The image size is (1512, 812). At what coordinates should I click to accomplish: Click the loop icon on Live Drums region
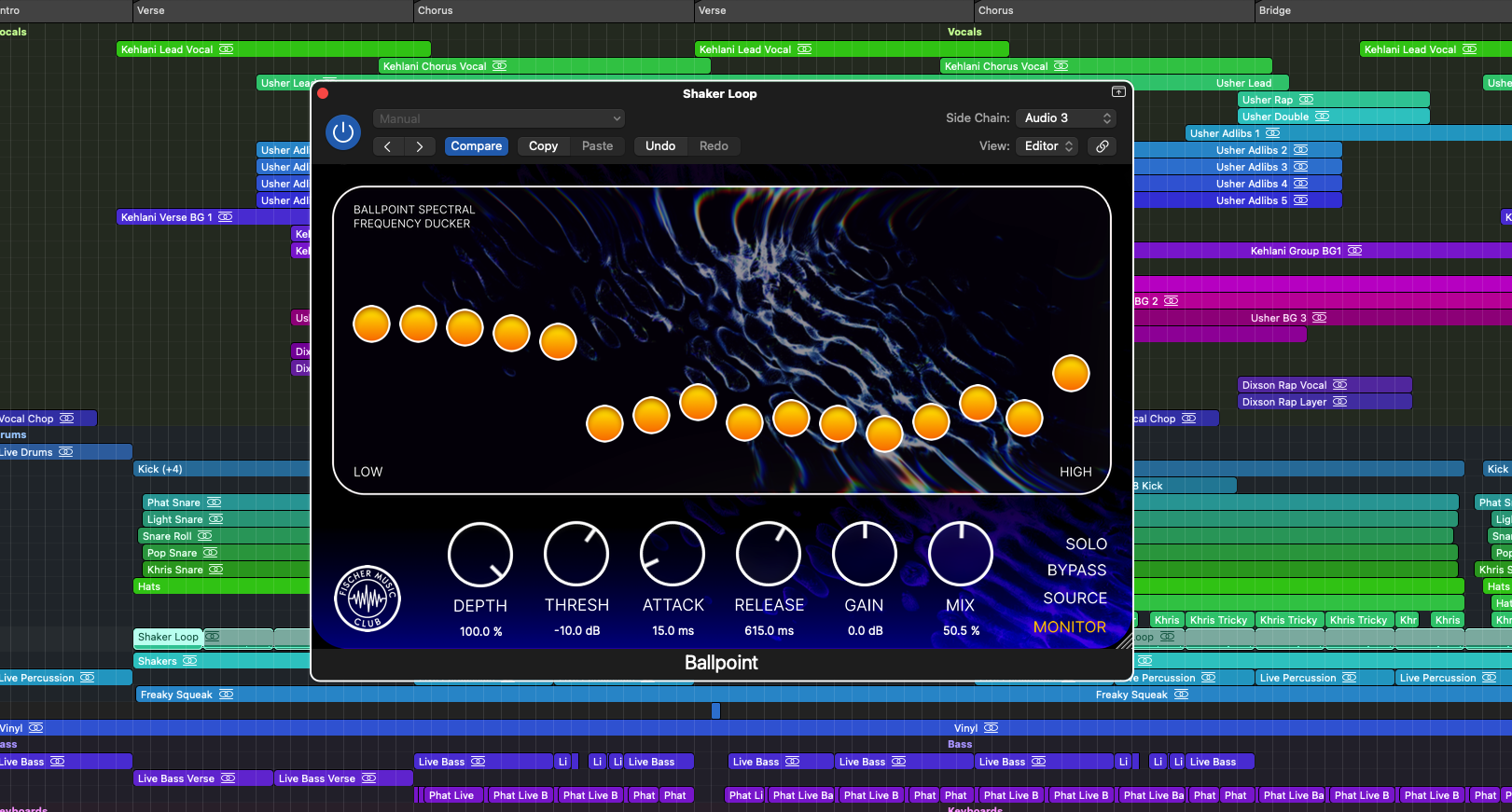pos(66,452)
